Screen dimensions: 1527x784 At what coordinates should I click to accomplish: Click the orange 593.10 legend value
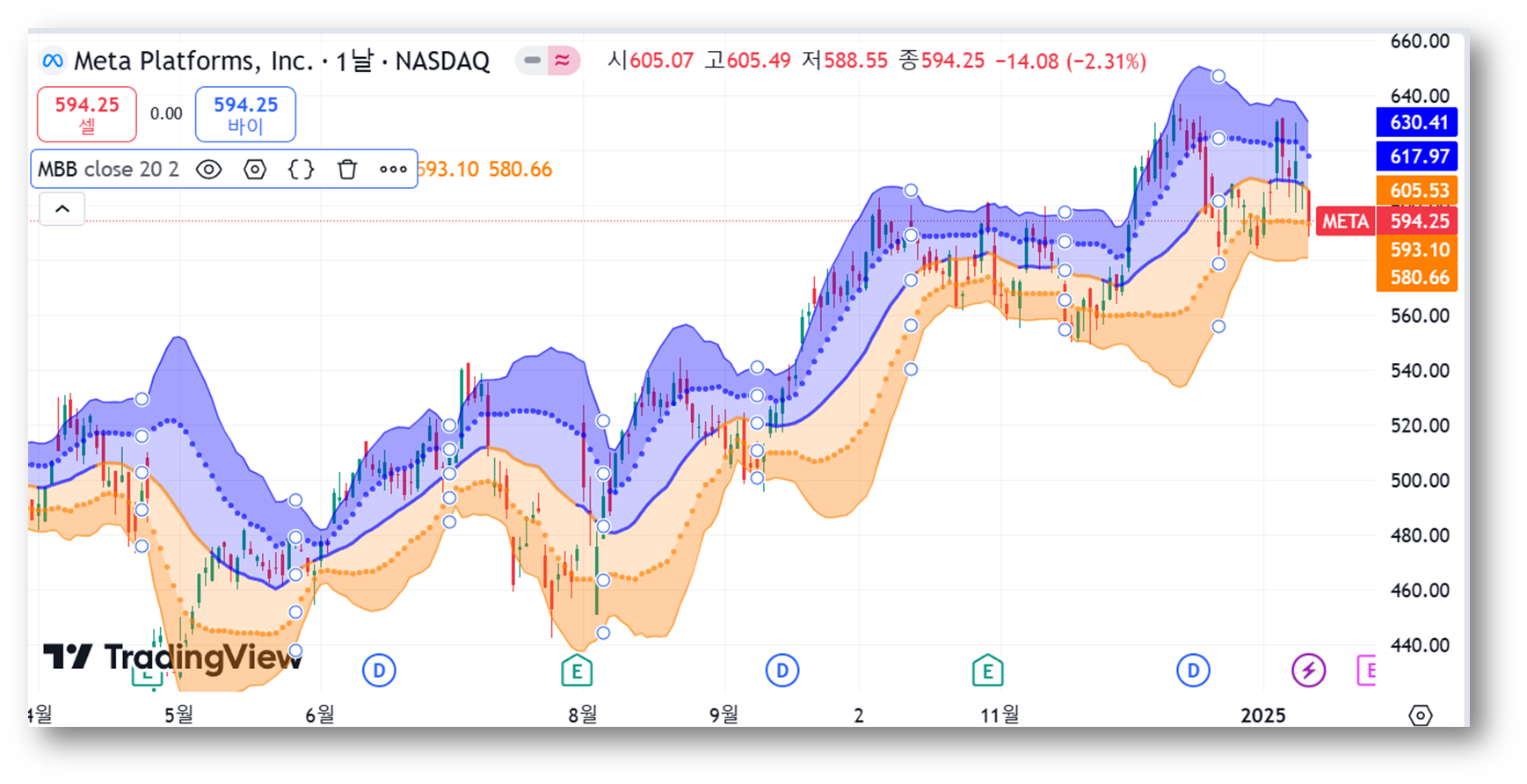[x=449, y=169]
